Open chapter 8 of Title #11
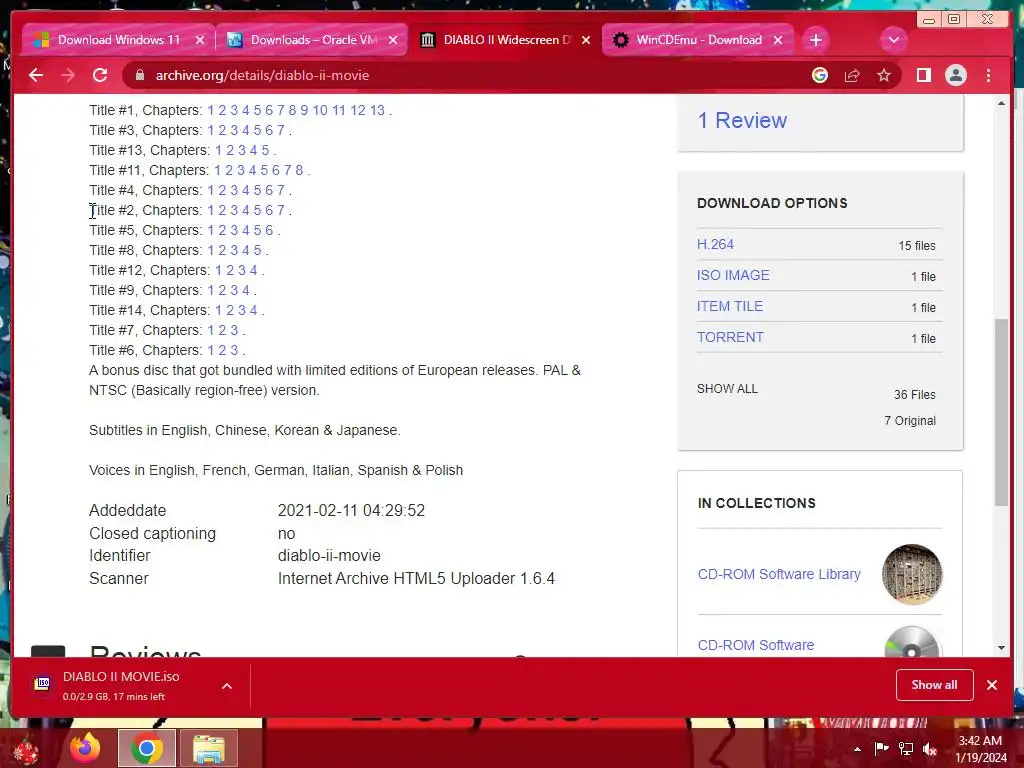The image size is (1024, 768). click(299, 170)
